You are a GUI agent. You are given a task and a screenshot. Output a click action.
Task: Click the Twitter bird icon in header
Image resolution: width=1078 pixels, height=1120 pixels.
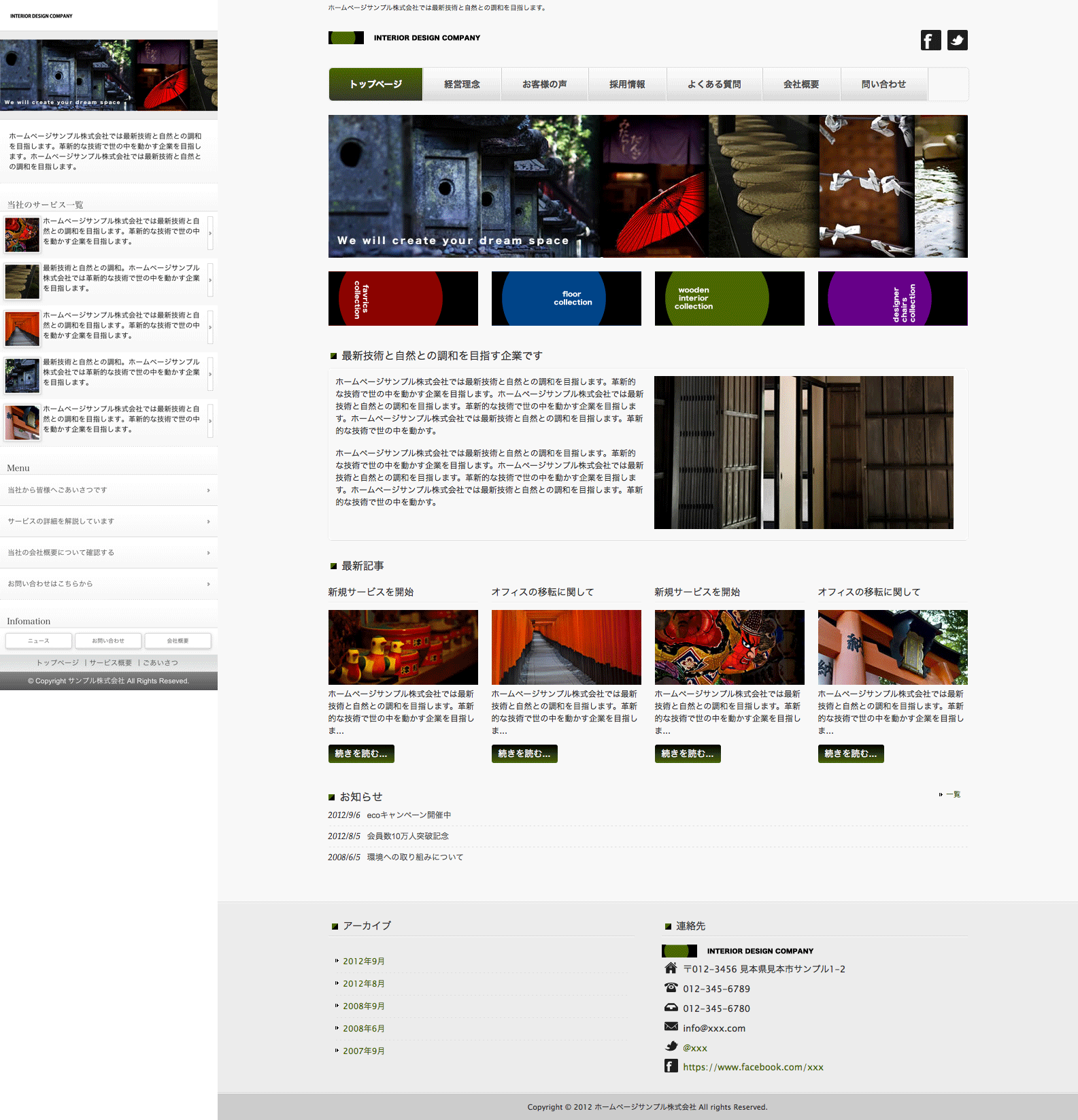957,40
